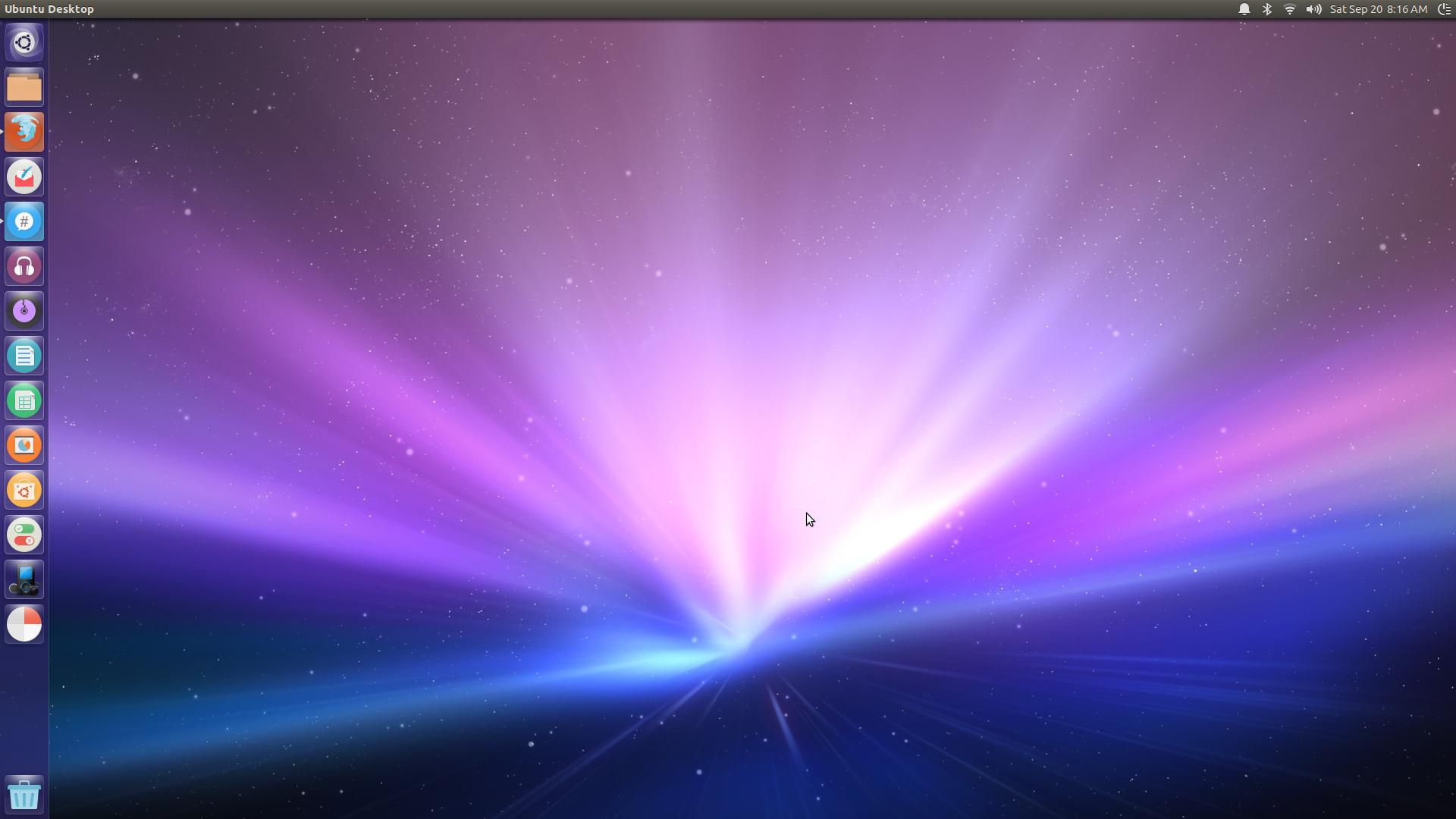This screenshot has height=819, width=1456.
Task: Launch Firefox from the launcher
Action: click(24, 132)
